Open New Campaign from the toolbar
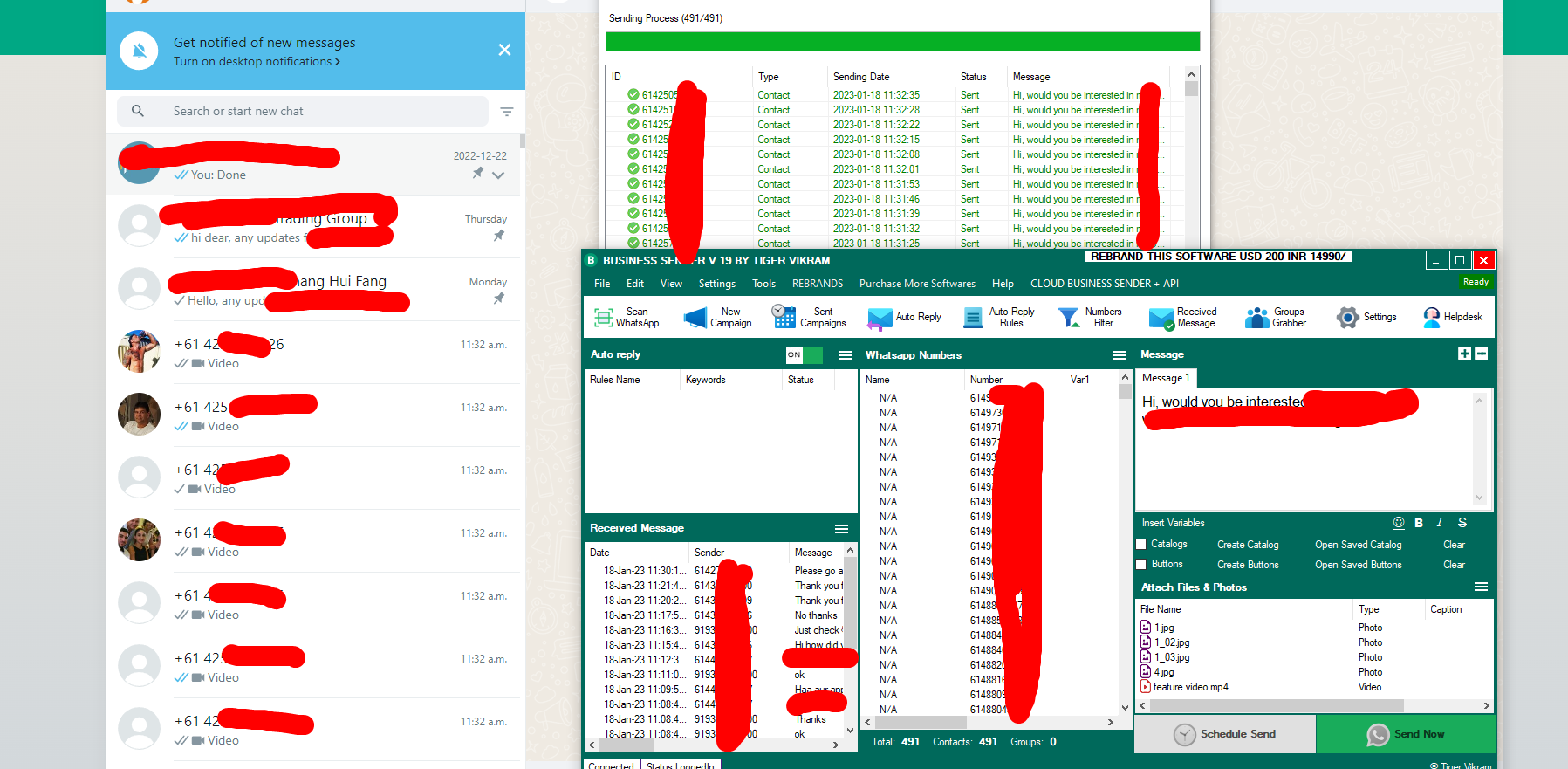The height and width of the screenshot is (769, 1568). click(717, 317)
